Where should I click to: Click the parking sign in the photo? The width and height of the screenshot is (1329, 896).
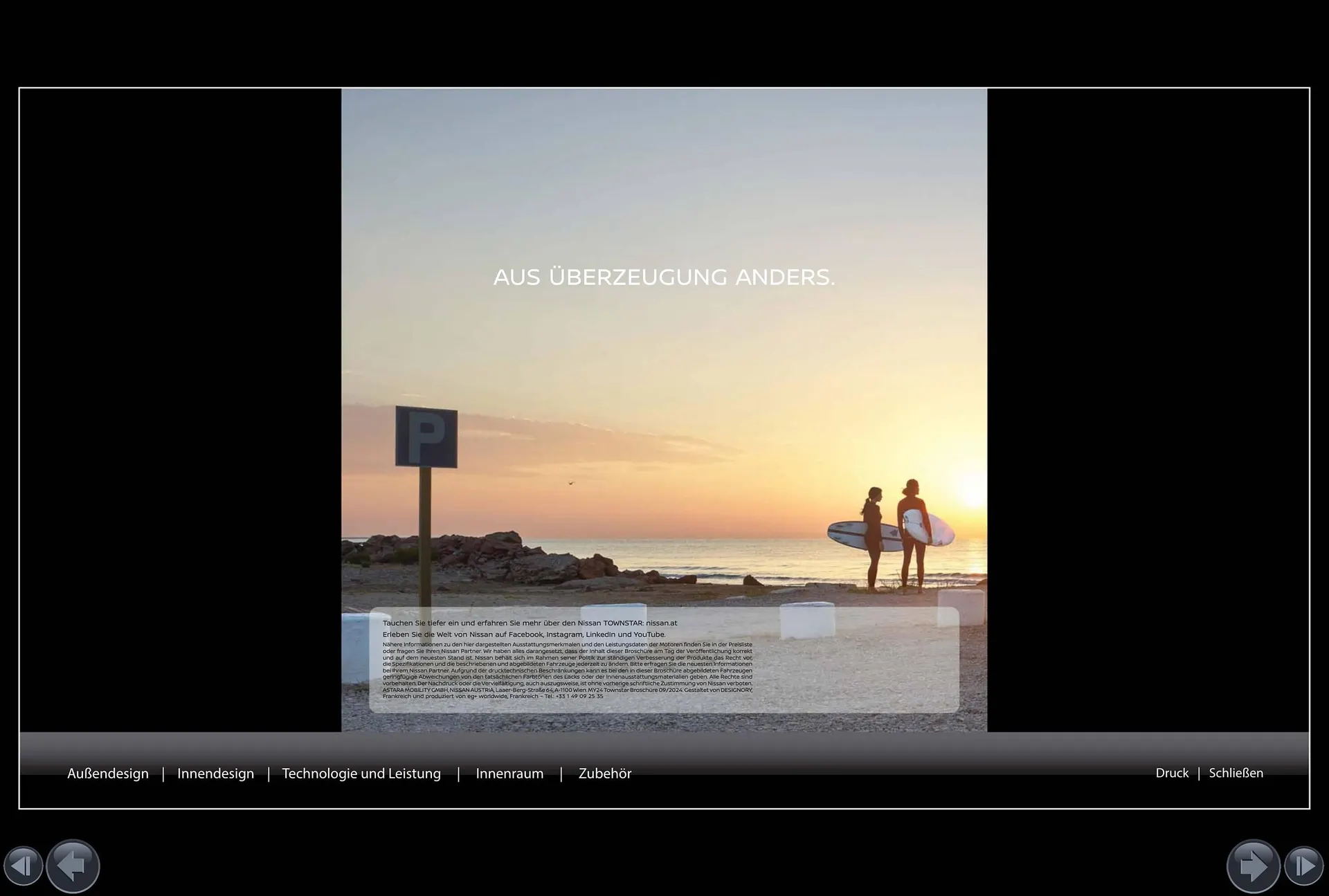point(426,437)
